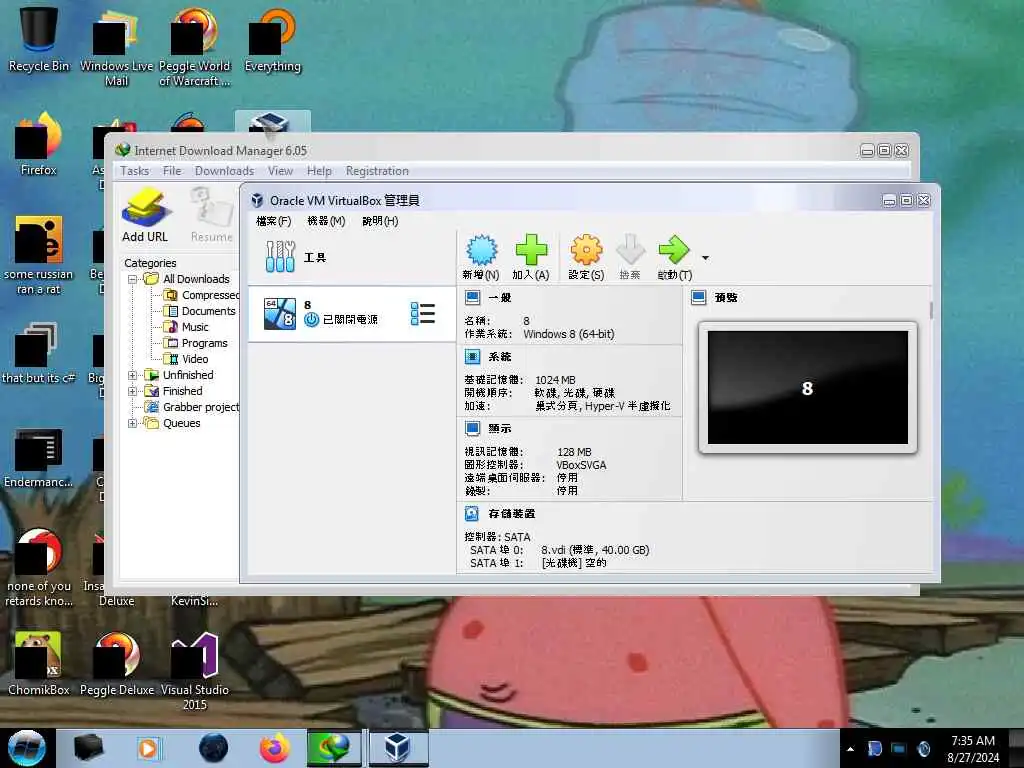This screenshot has height=768, width=1024.
Task: Open VM Settings (設定) gear icon
Action: [x=586, y=250]
